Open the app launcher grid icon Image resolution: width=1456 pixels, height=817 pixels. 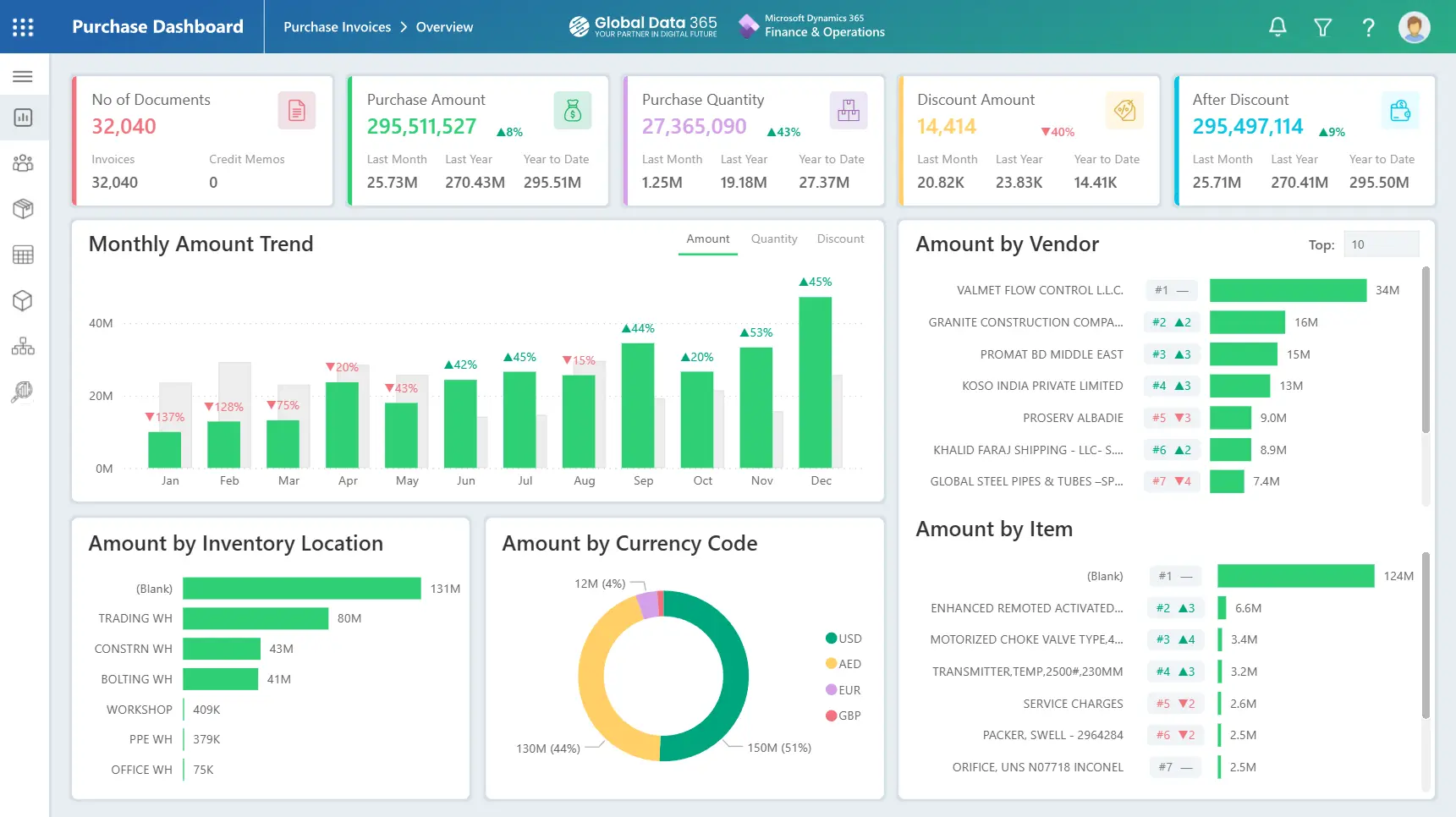pyautogui.click(x=23, y=27)
